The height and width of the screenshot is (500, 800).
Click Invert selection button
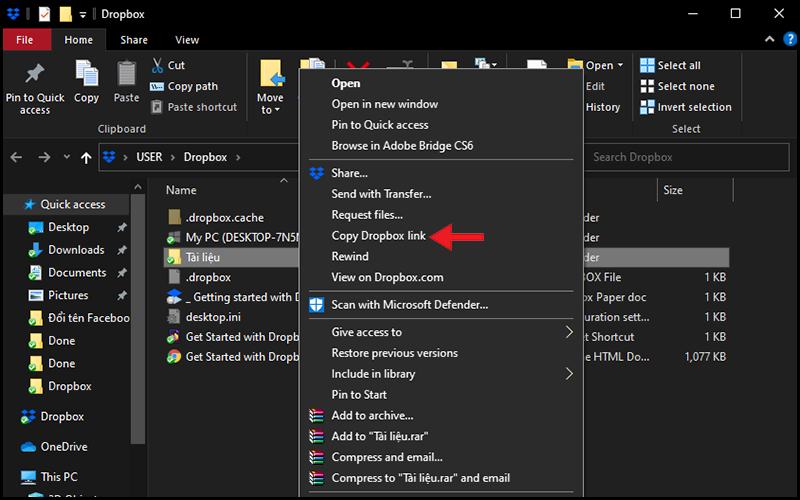[693, 107]
